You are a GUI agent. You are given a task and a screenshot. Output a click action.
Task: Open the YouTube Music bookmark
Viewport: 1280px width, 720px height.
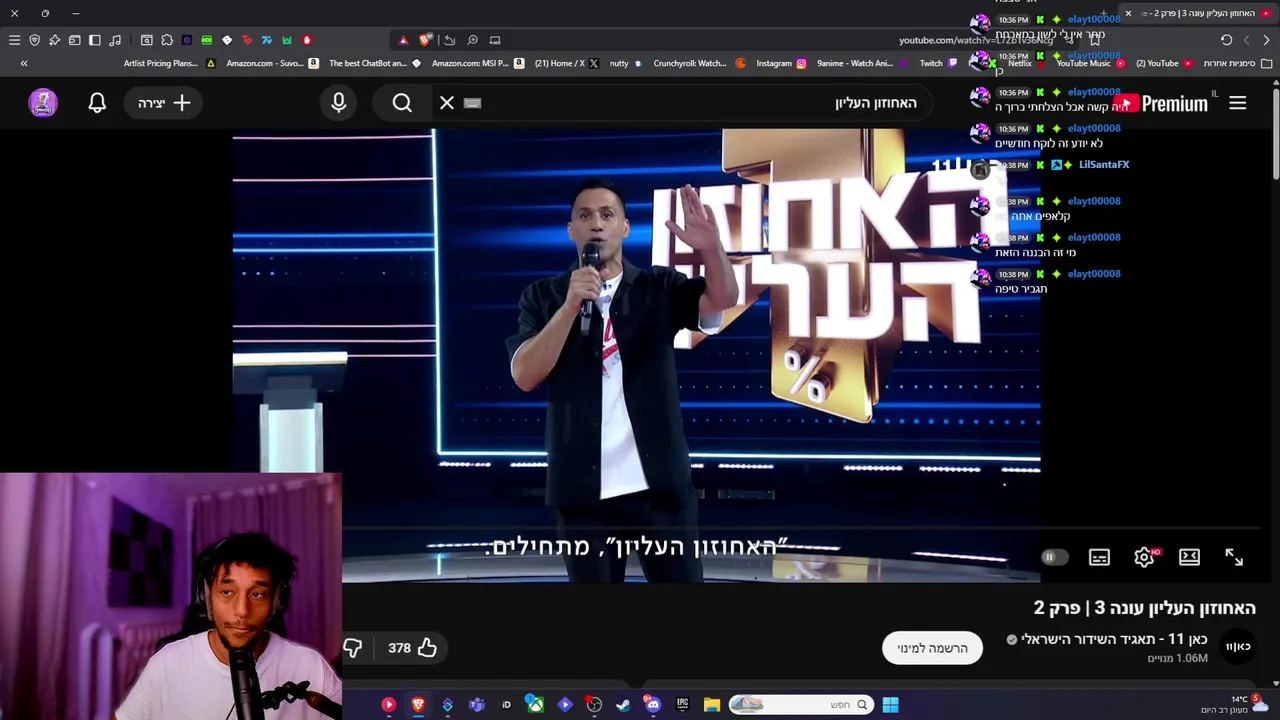(x=1090, y=63)
